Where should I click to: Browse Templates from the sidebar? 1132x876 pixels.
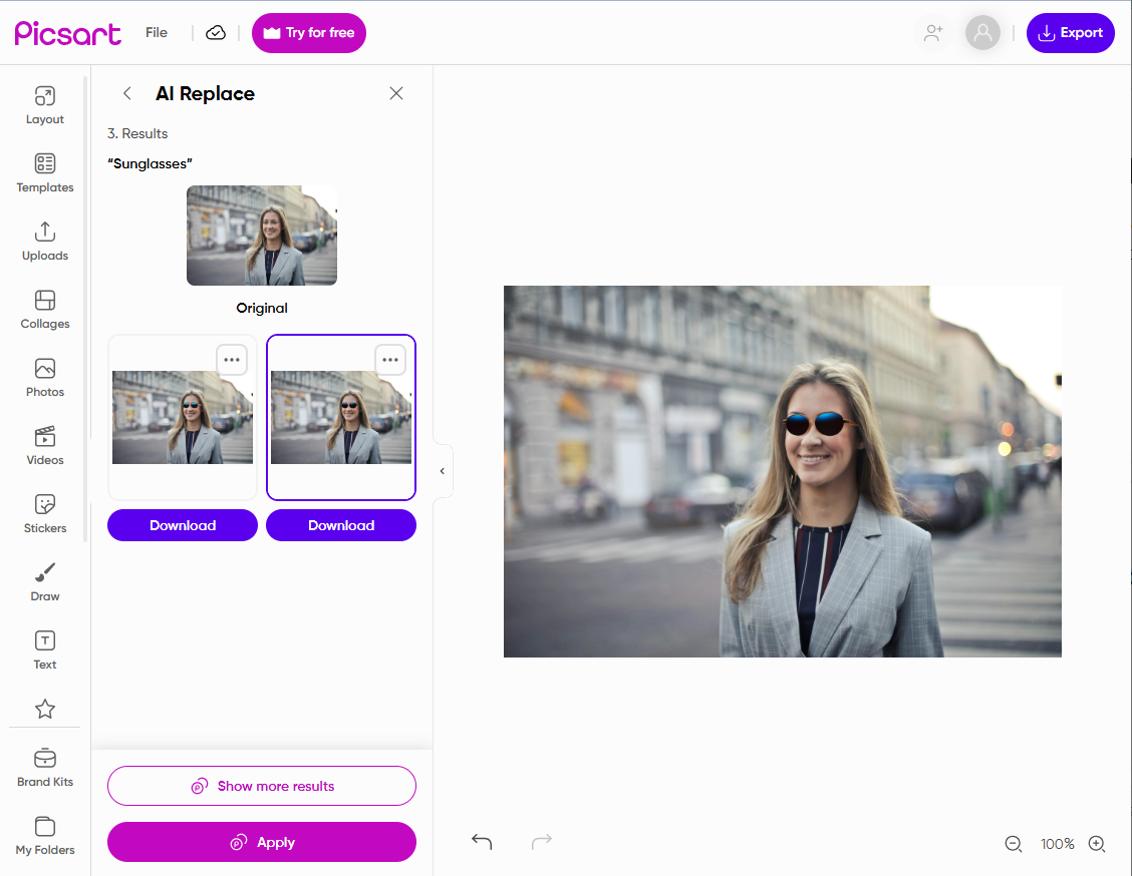44,173
